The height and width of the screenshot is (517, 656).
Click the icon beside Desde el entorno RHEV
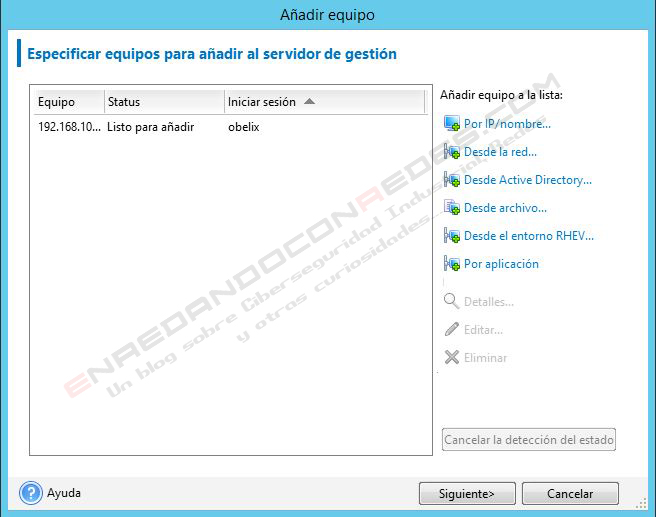pos(451,236)
